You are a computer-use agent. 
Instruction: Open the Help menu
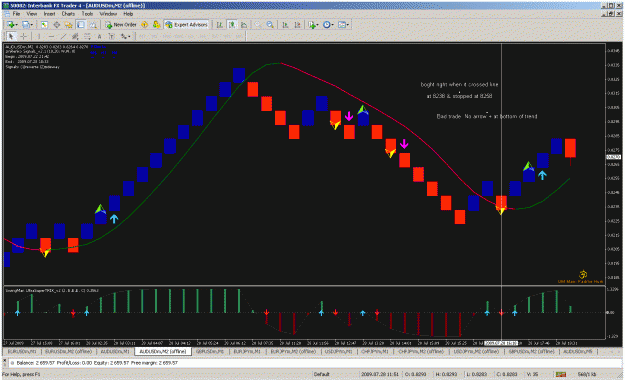tap(128, 14)
